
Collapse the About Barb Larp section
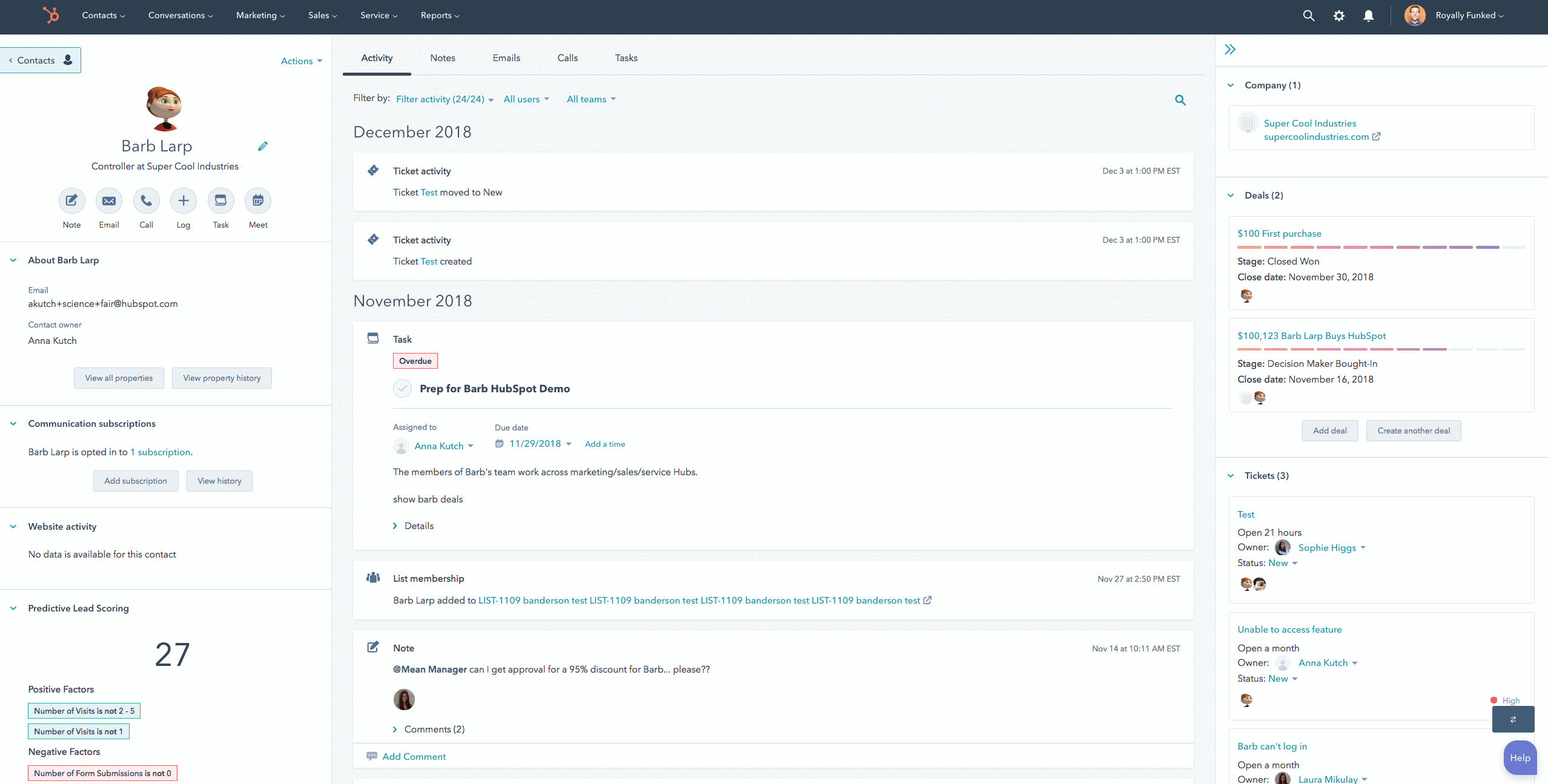pyautogui.click(x=13, y=260)
